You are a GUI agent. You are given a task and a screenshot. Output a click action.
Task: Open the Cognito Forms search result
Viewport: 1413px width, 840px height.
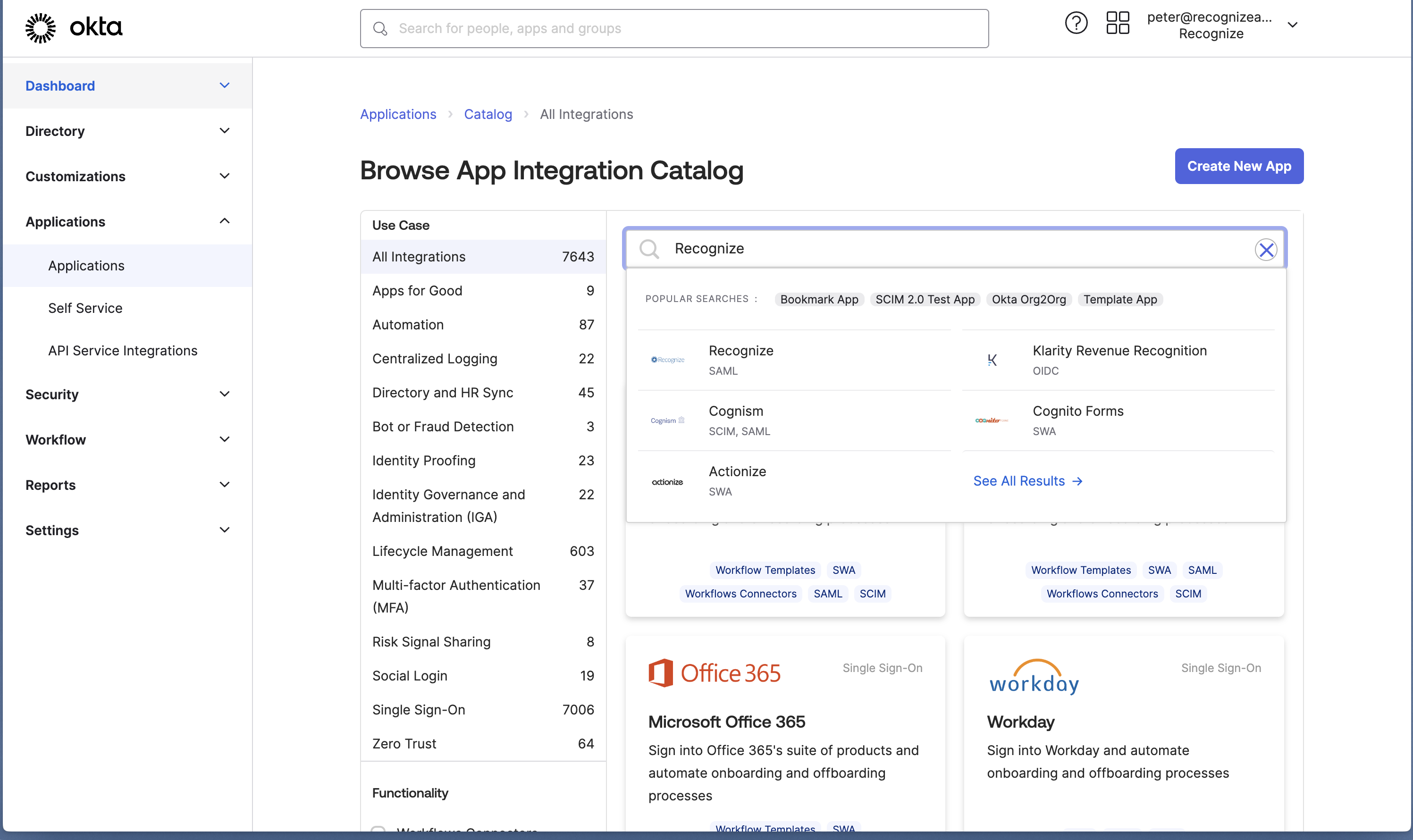[x=1118, y=420]
